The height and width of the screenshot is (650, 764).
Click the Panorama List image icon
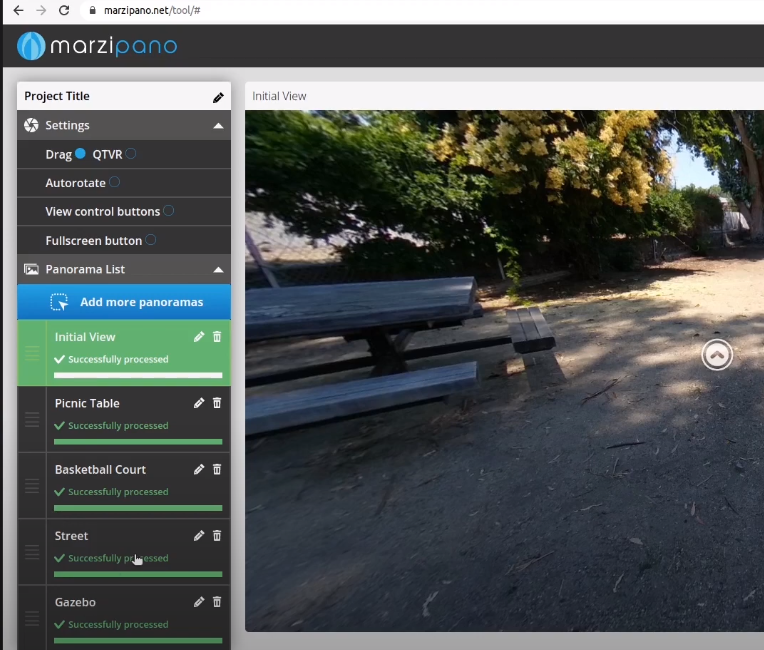click(31, 269)
